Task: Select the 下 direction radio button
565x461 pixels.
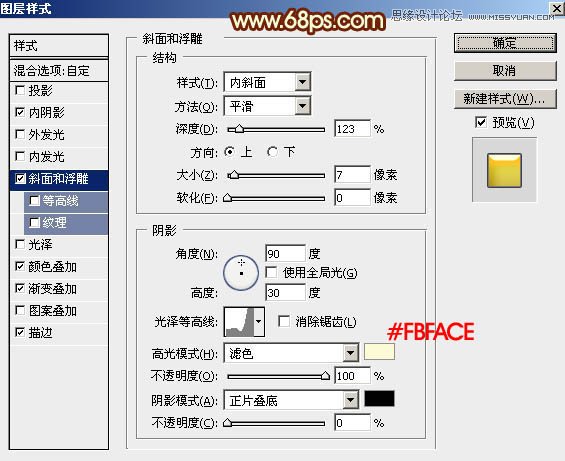Action: click(x=272, y=152)
